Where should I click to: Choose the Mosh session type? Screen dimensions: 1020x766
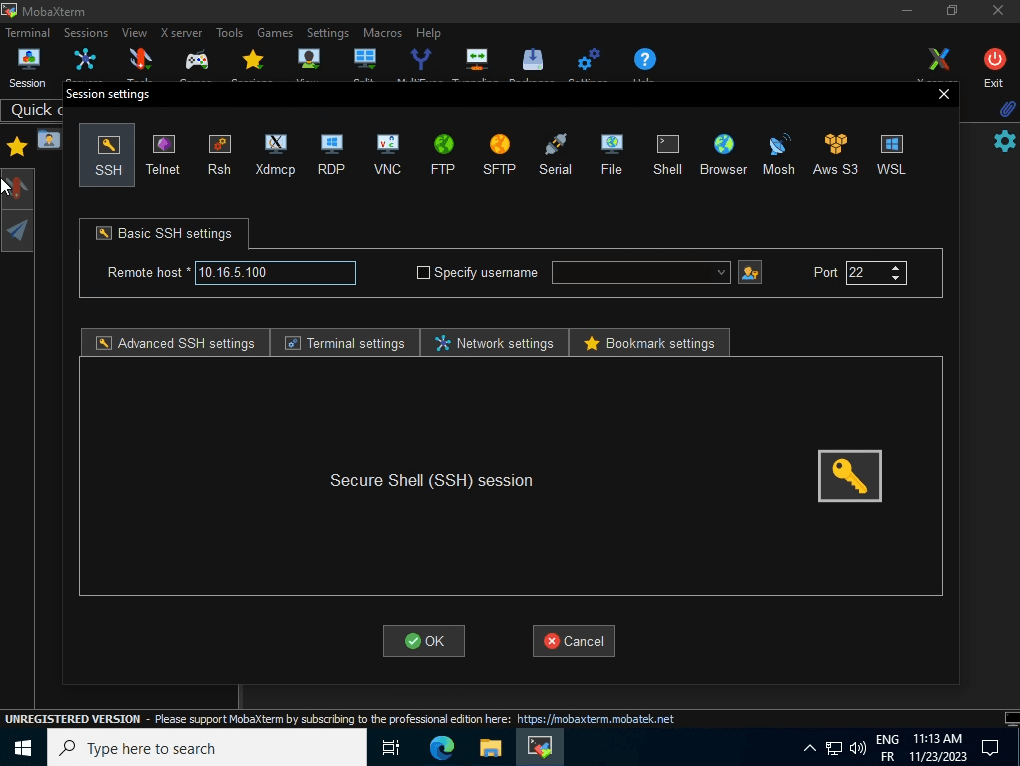point(779,155)
